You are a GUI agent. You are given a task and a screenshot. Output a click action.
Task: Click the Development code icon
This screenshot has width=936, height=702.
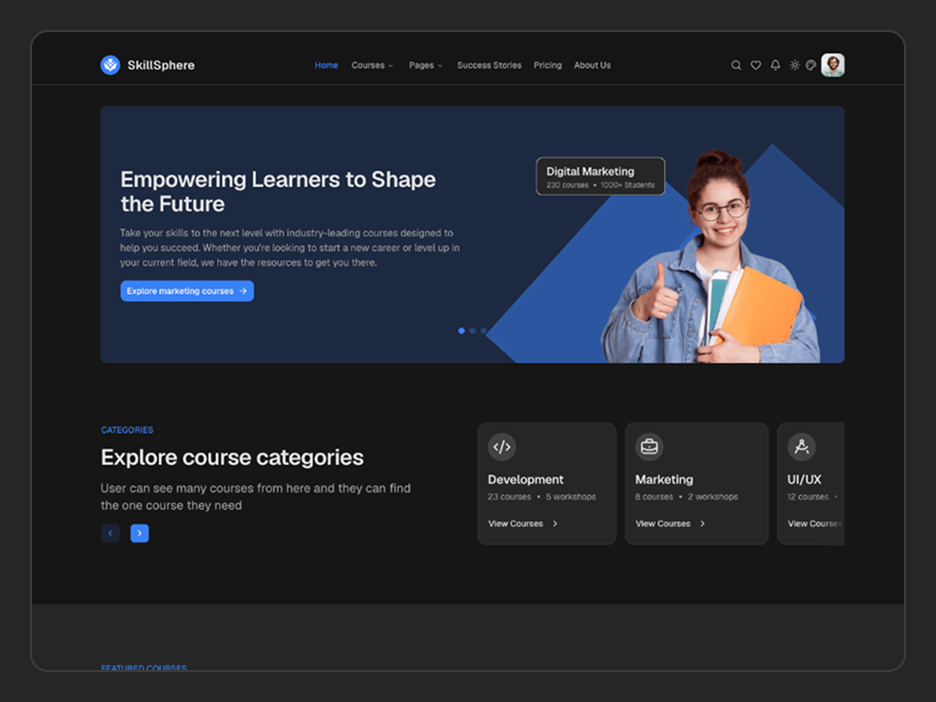tap(502, 447)
